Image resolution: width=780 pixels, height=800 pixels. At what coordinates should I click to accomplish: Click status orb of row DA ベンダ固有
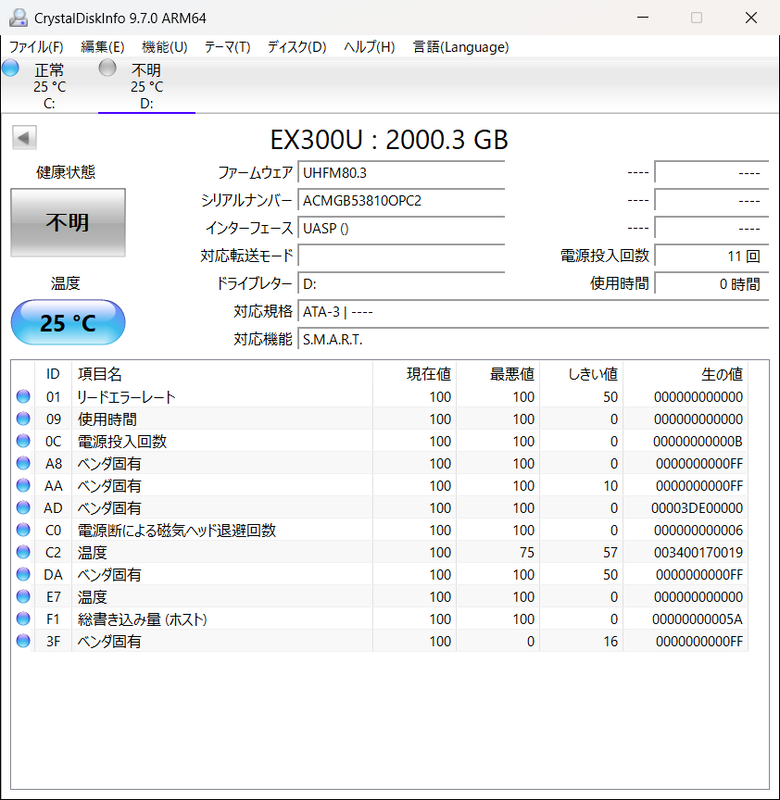[23, 574]
